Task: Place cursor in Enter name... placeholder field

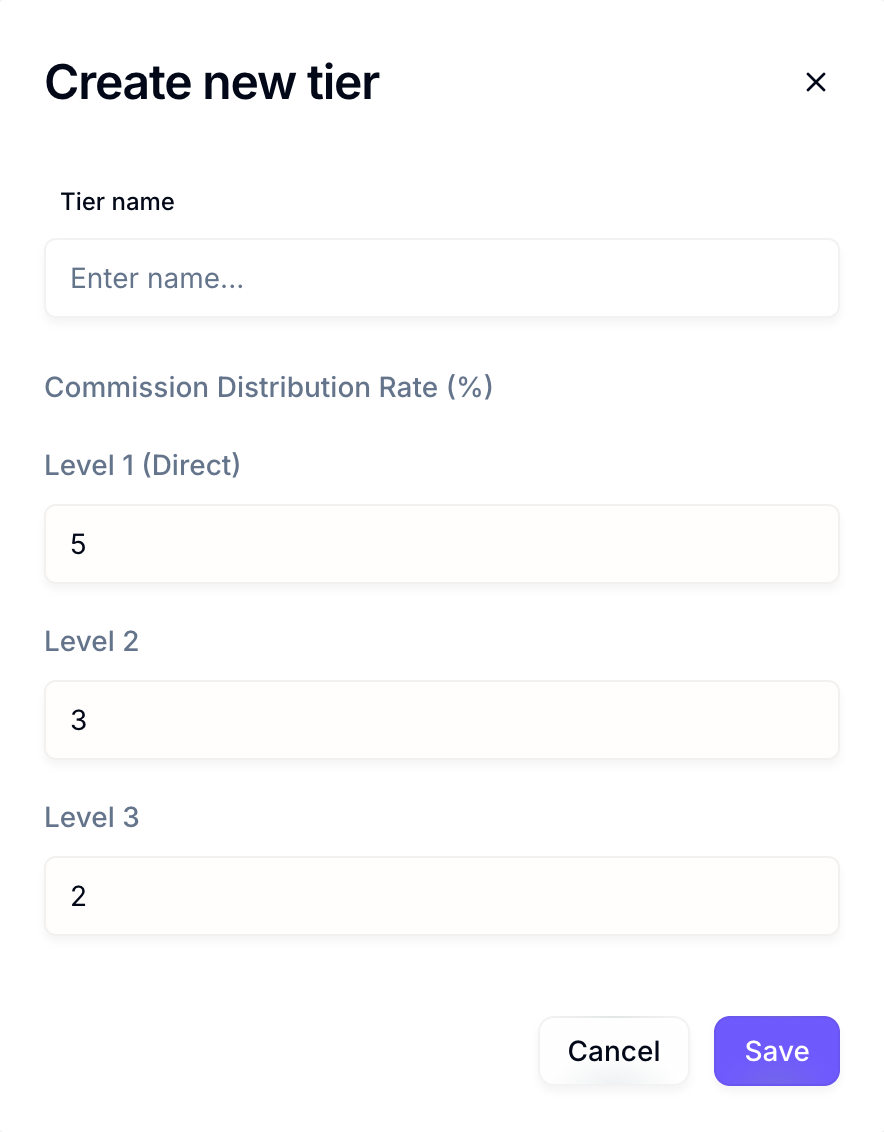Action: pyautogui.click(x=442, y=278)
